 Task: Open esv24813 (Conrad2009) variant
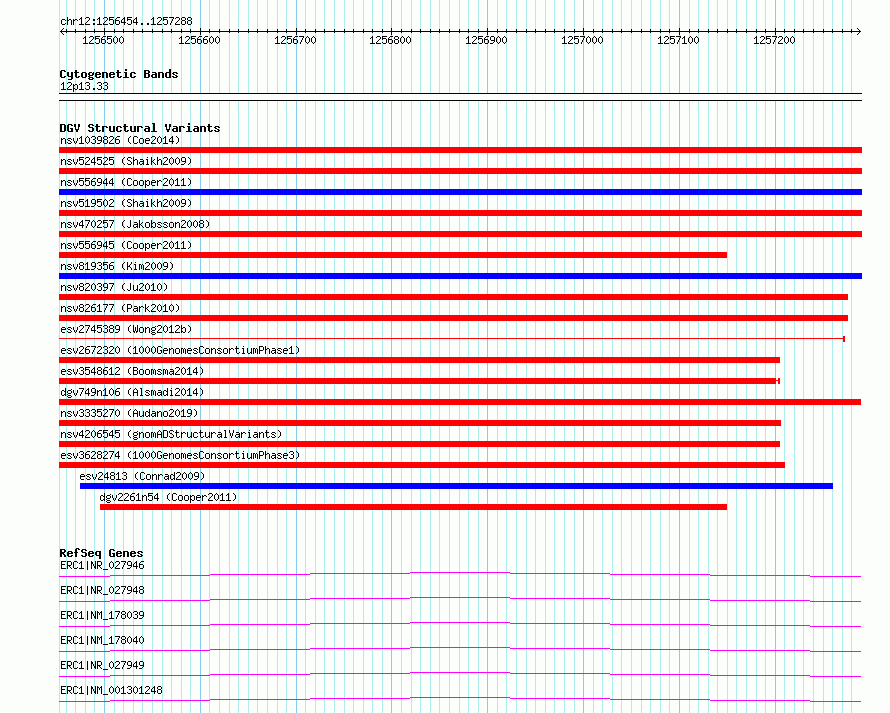pyautogui.click(x=142, y=476)
